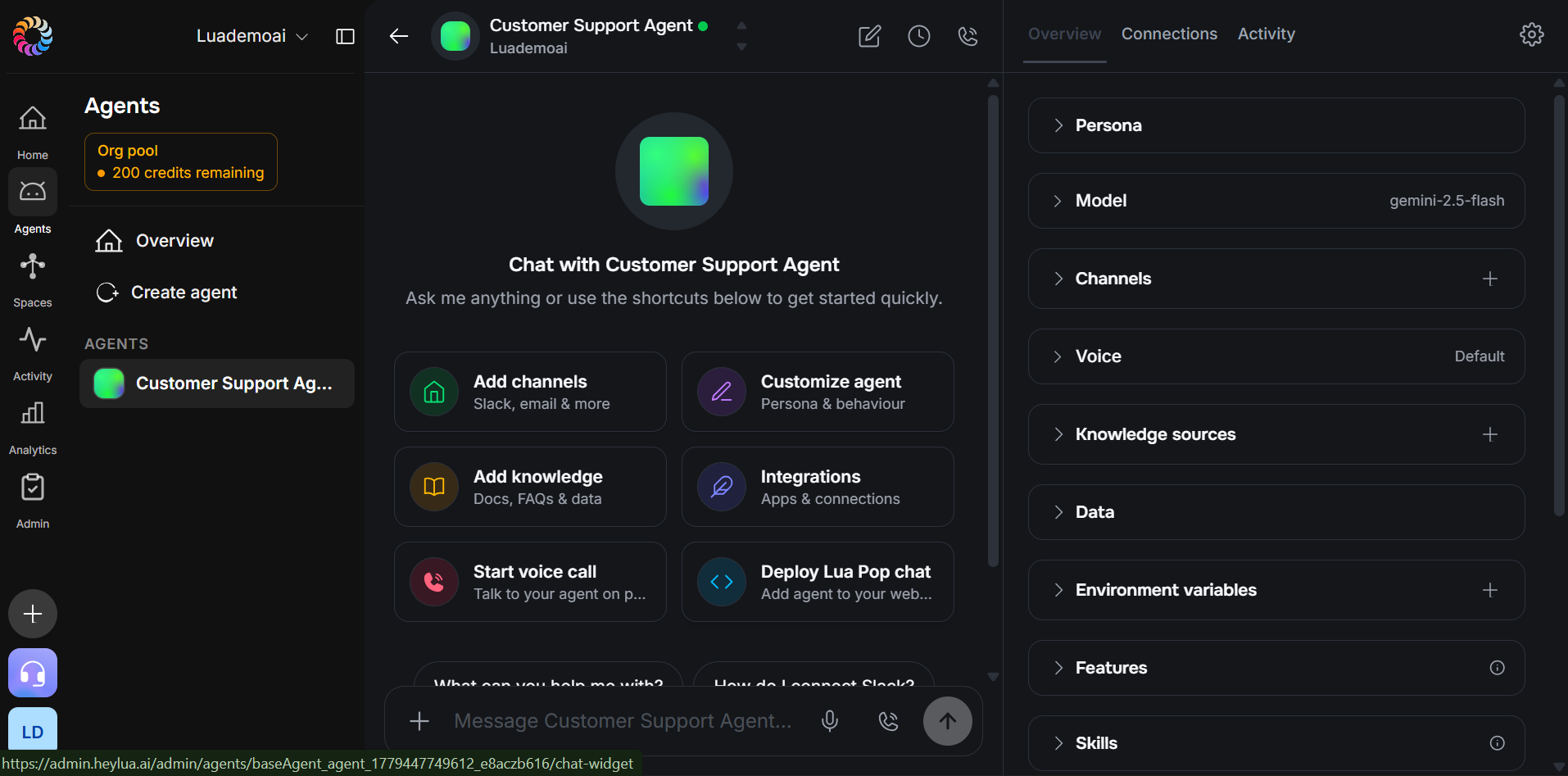
Task: Click the Add channels shortcut card
Action: pos(530,392)
